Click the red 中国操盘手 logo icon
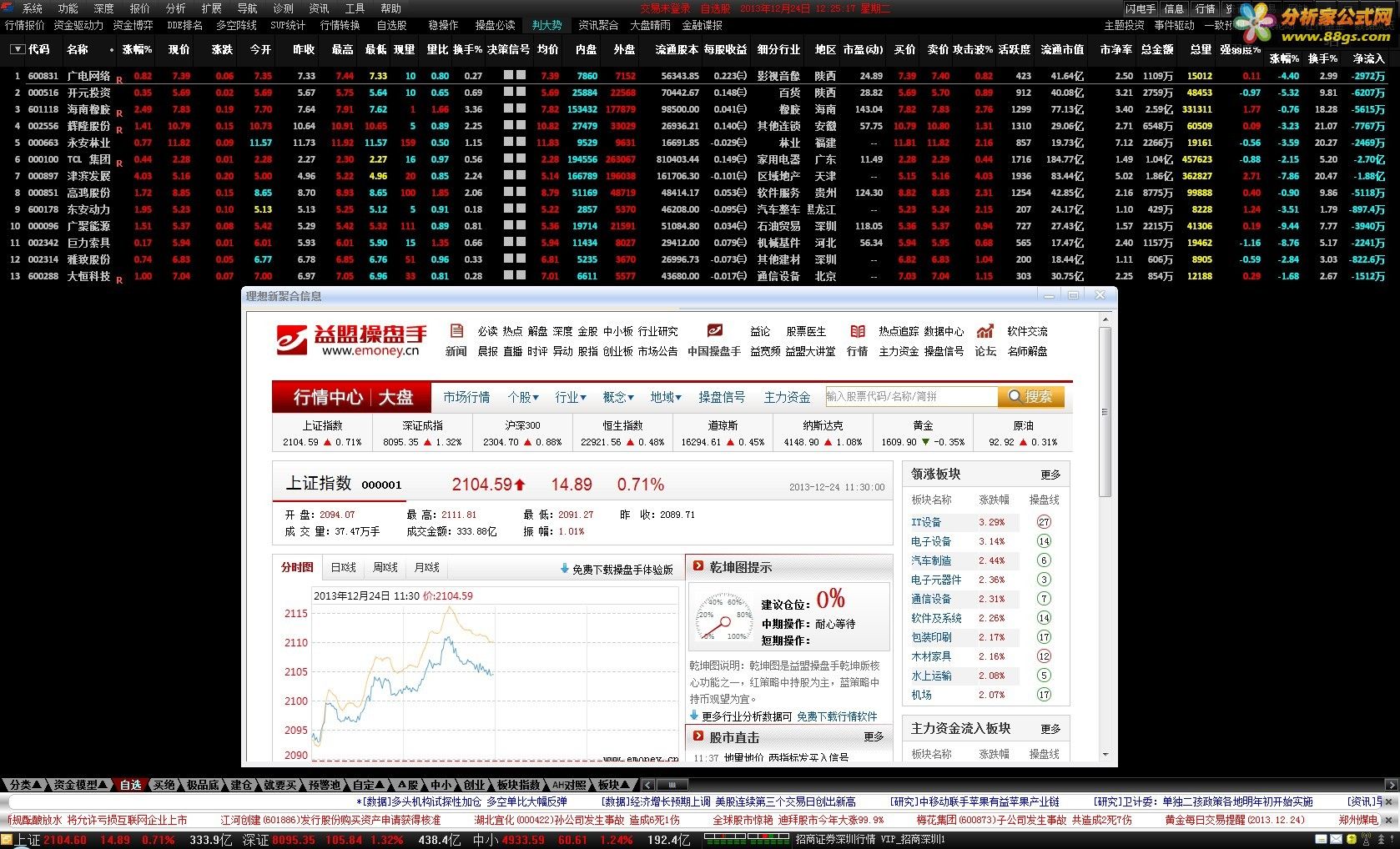The width and height of the screenshot is (1400, 849). coord(714,331)
